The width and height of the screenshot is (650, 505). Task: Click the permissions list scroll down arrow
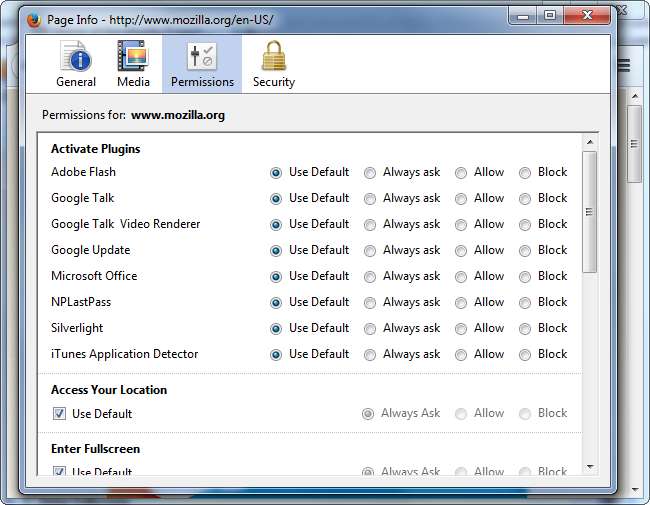[x=589, y=466]
